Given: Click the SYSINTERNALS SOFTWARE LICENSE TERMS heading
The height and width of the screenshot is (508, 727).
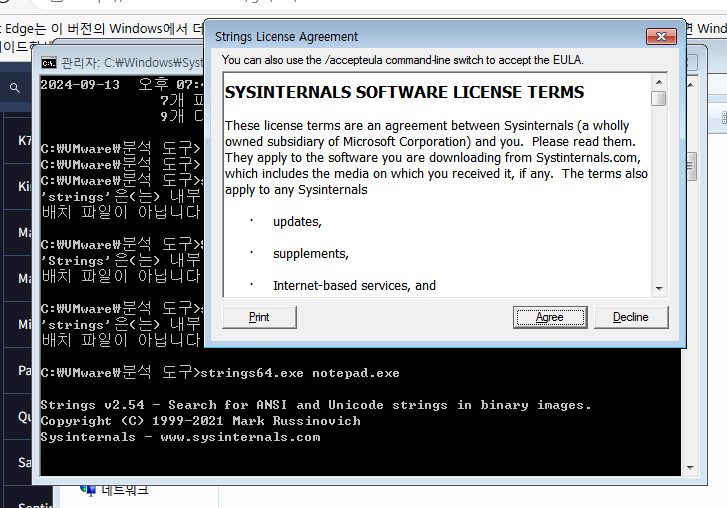Looking at the screenshot, I should tap(404, 92).
